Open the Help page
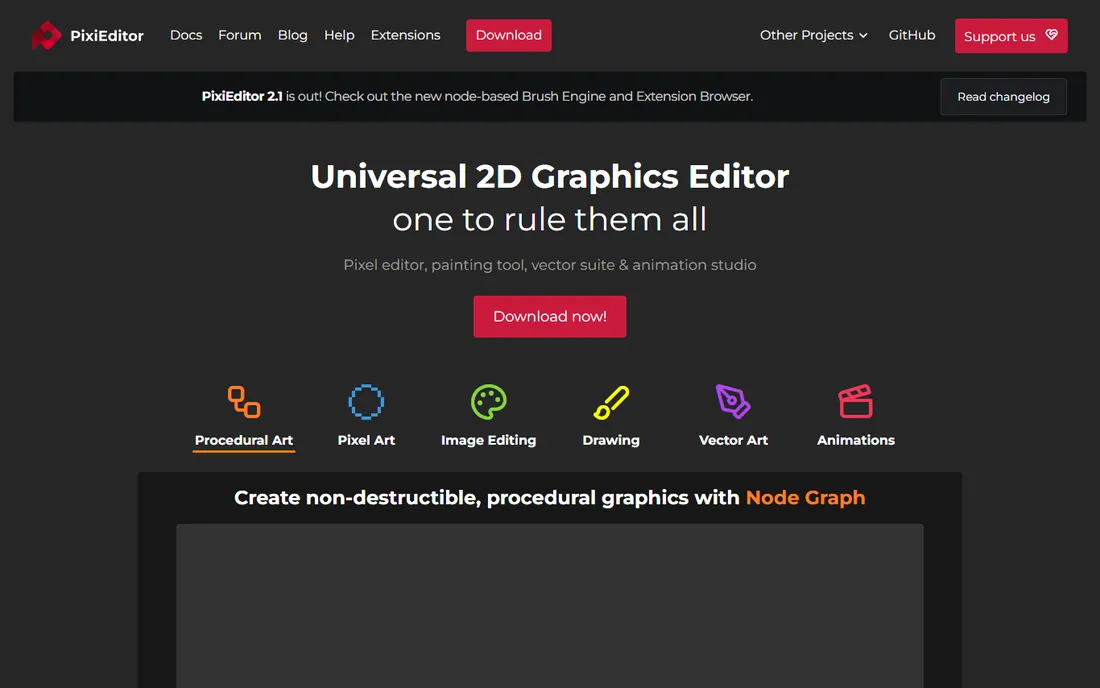This screenshot has width=1100, height=688. coord(339,35)
